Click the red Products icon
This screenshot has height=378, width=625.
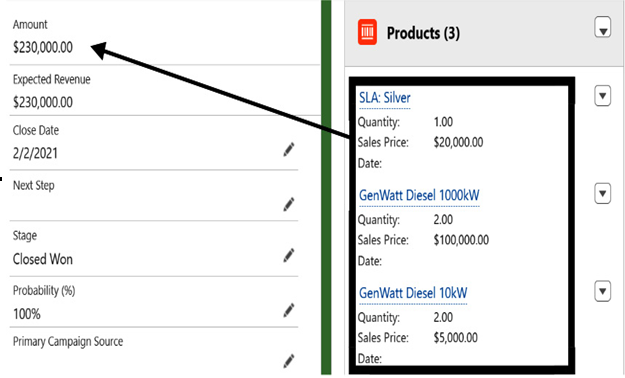tap(367, 32)
